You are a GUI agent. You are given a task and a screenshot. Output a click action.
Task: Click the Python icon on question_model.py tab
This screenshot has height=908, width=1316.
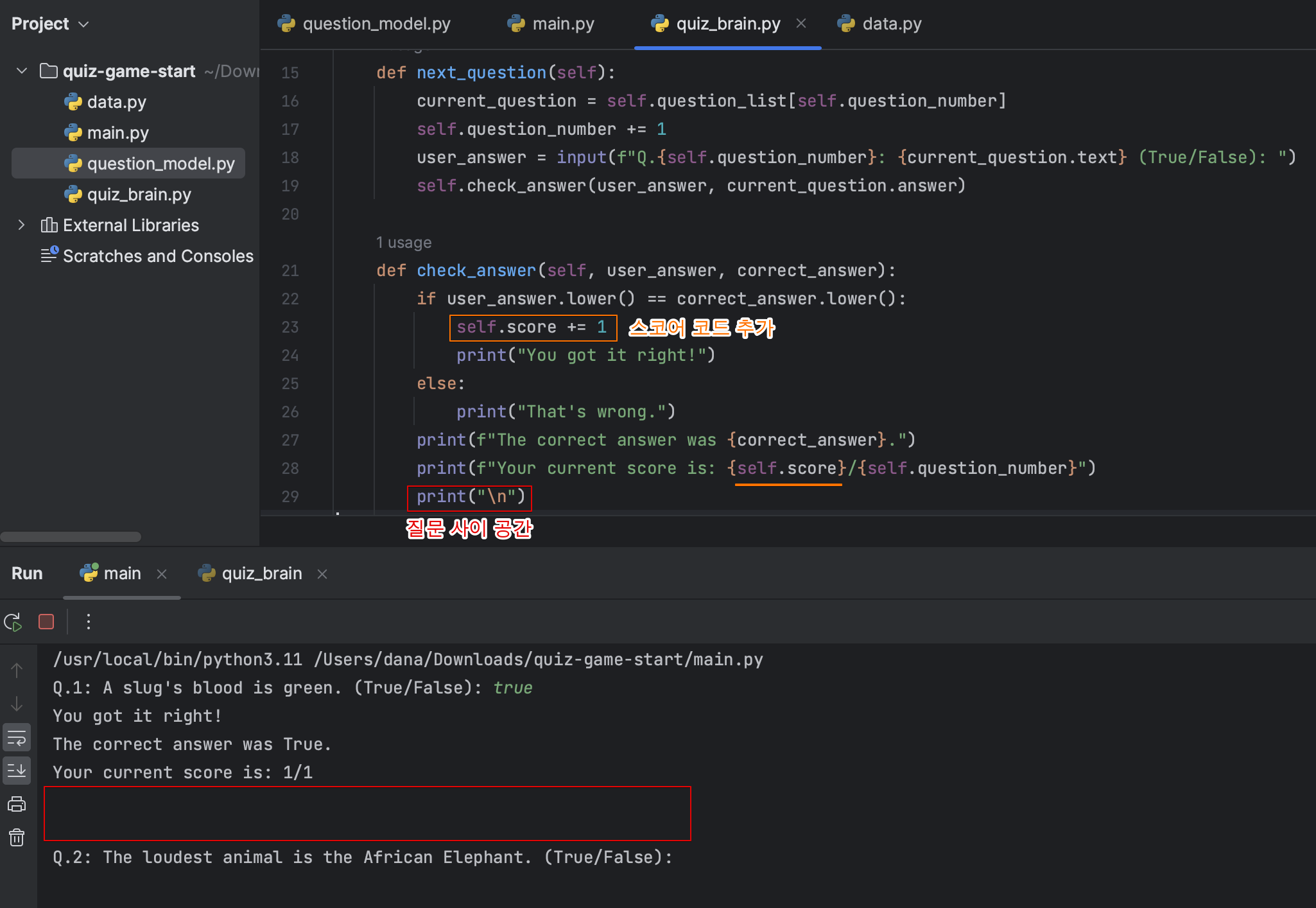(x=286, y=24)
